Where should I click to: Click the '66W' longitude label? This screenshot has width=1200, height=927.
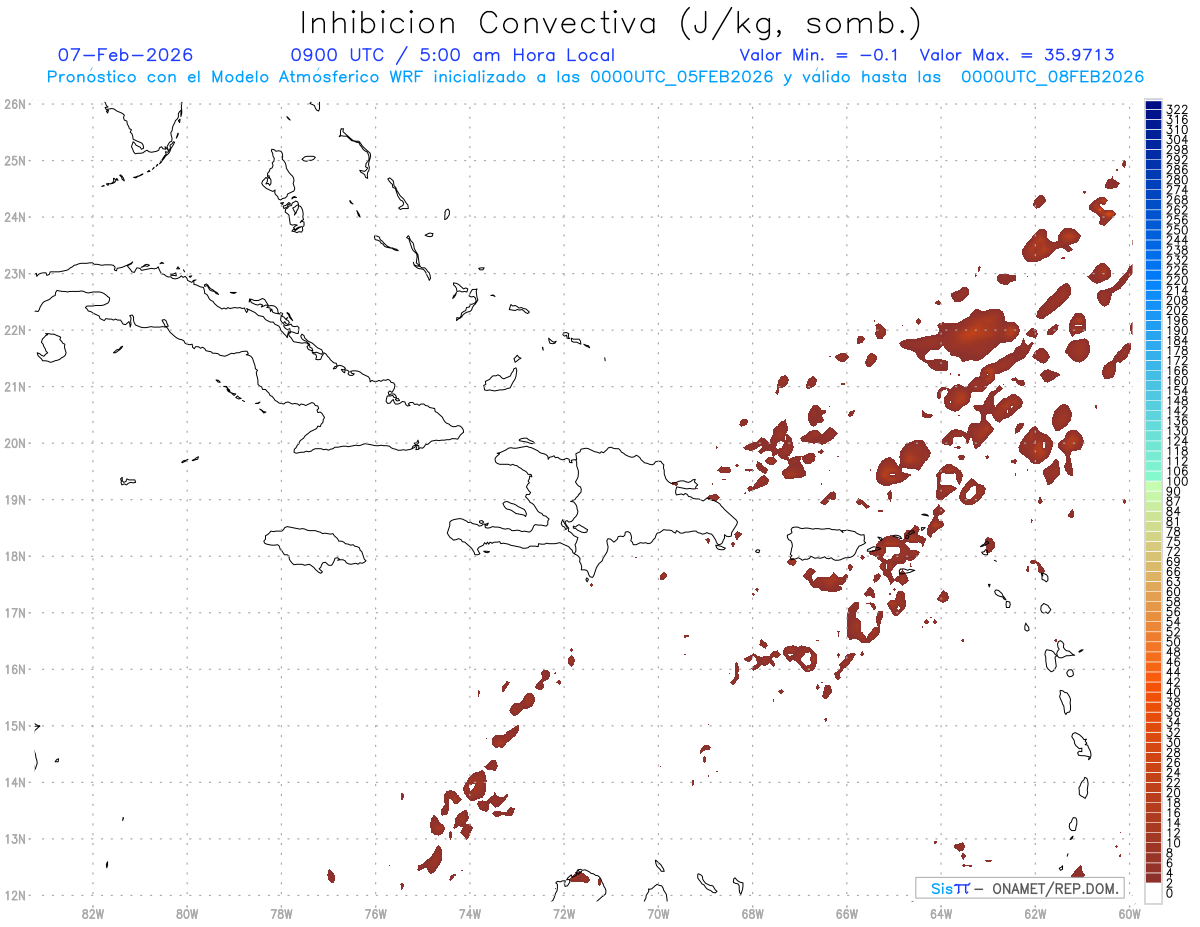(x=847, y=912)
